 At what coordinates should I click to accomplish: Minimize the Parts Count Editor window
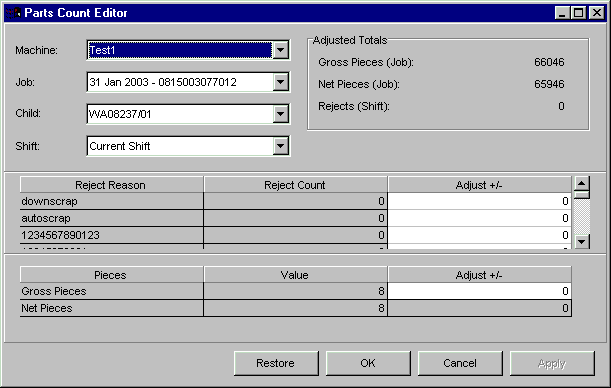click(x=562, y=13)
